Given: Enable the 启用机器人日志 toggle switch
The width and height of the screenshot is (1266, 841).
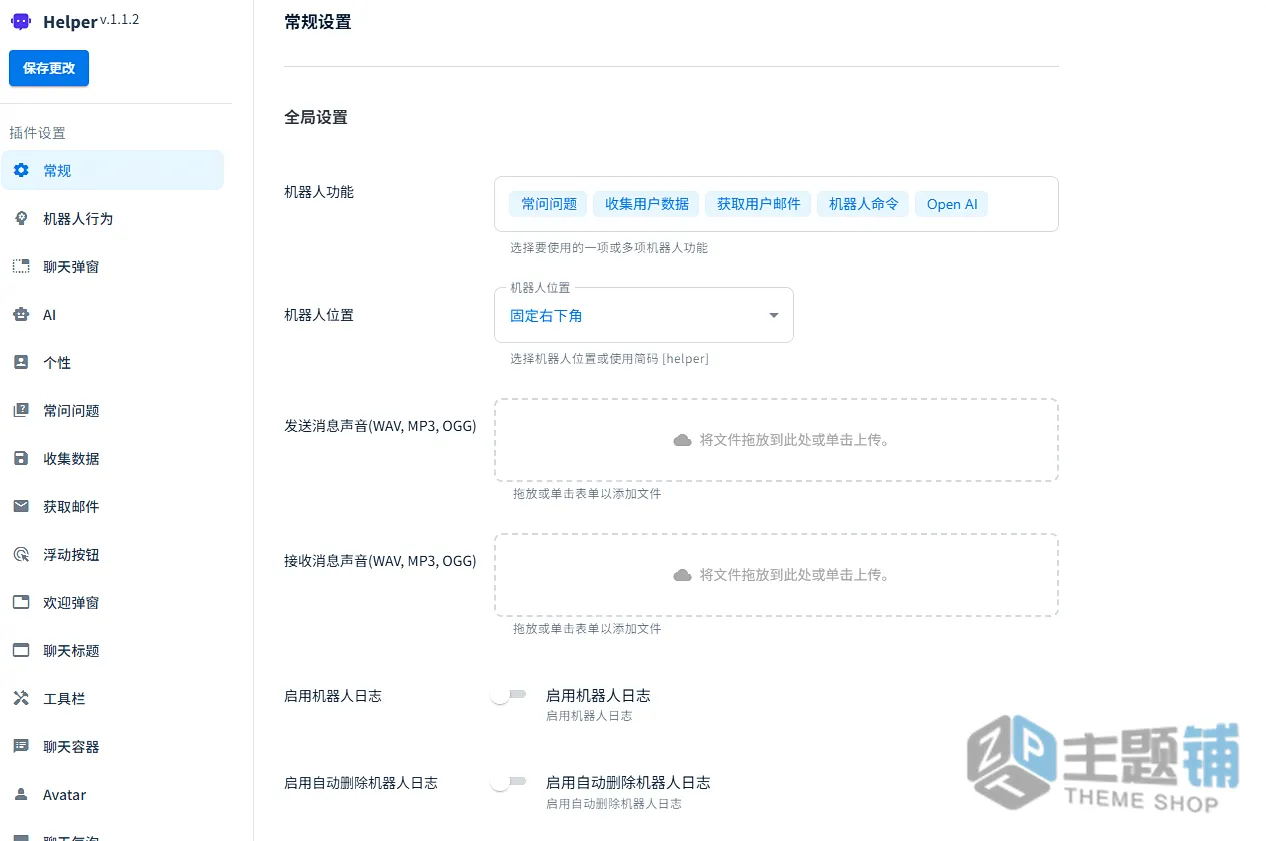Looking at the screenshot, I should click(508, 695).
